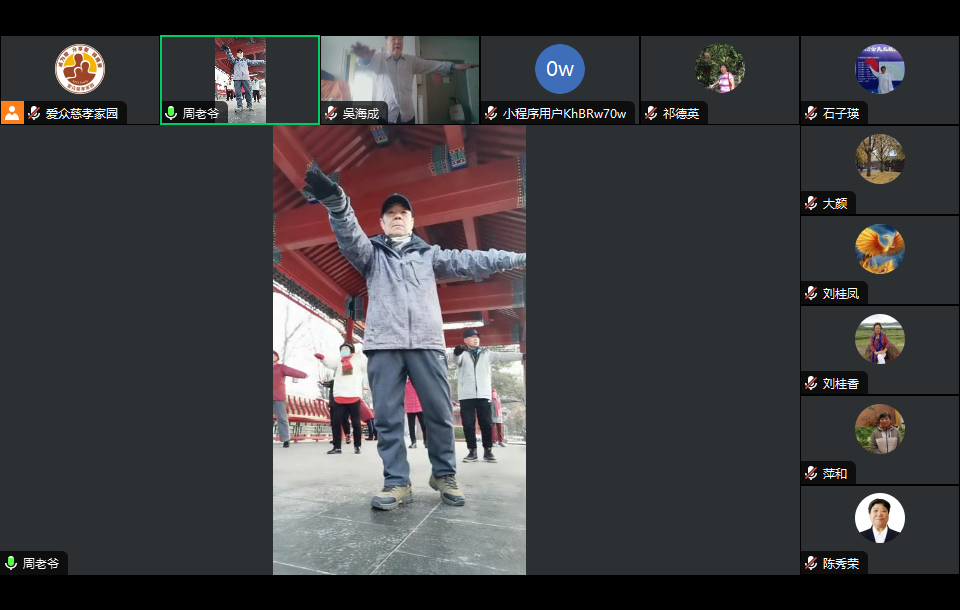Screen dimensions: 960x610
Task: Click muted mic icon beside 刘桂凤
Action: 811,294
